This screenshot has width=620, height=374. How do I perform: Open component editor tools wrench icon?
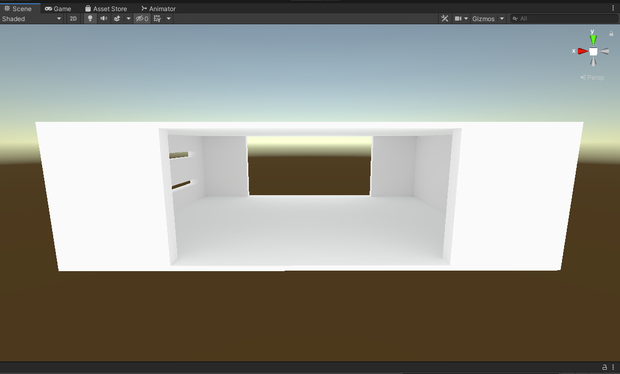click(x=445, y=19)
